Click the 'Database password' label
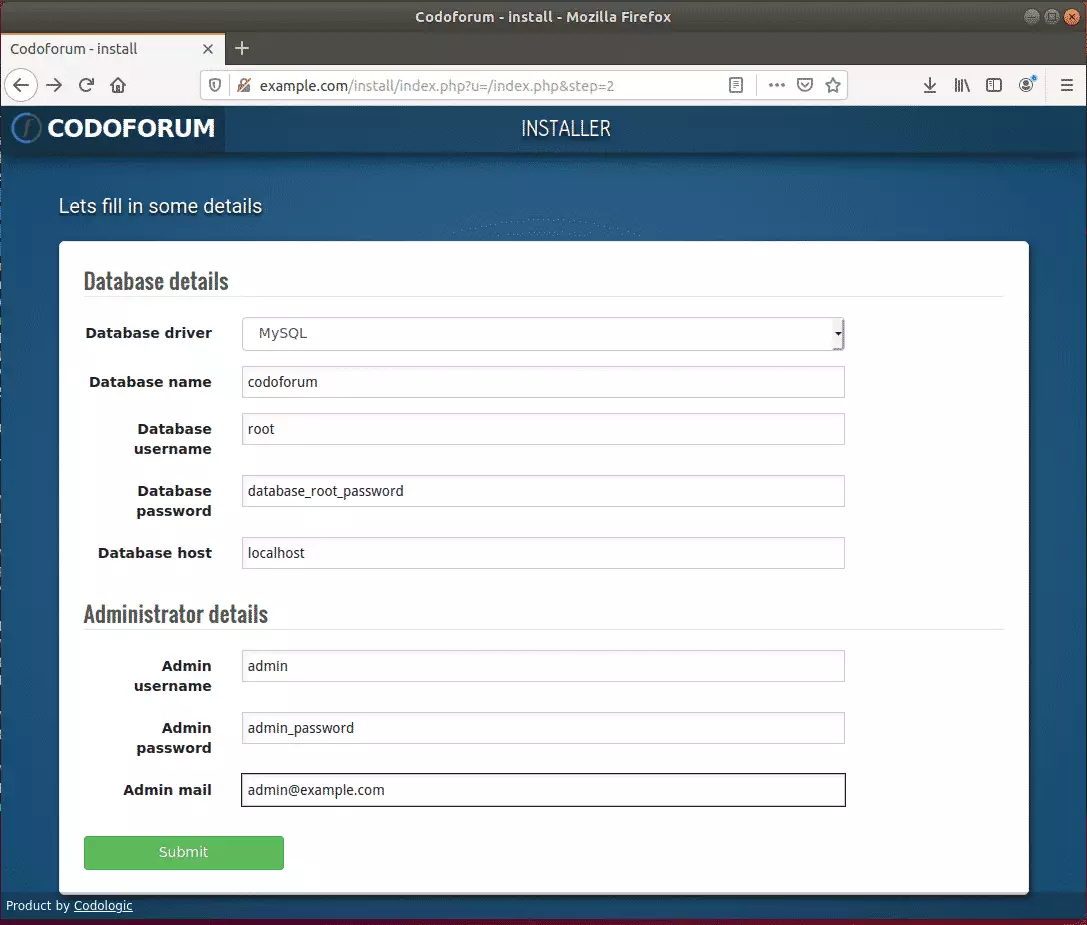The image size is (1087, 925). [174, 501]
